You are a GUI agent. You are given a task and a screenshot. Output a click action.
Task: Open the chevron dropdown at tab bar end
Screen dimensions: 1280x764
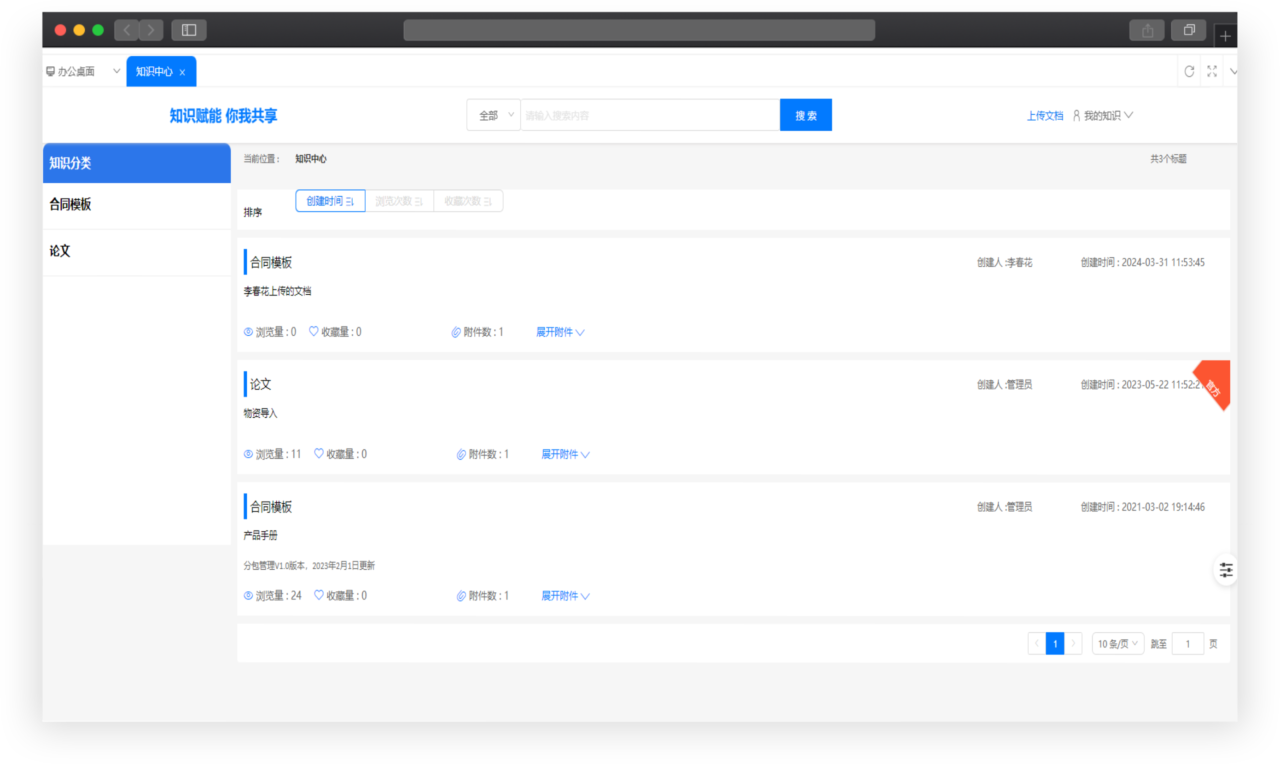point(1232,71)
